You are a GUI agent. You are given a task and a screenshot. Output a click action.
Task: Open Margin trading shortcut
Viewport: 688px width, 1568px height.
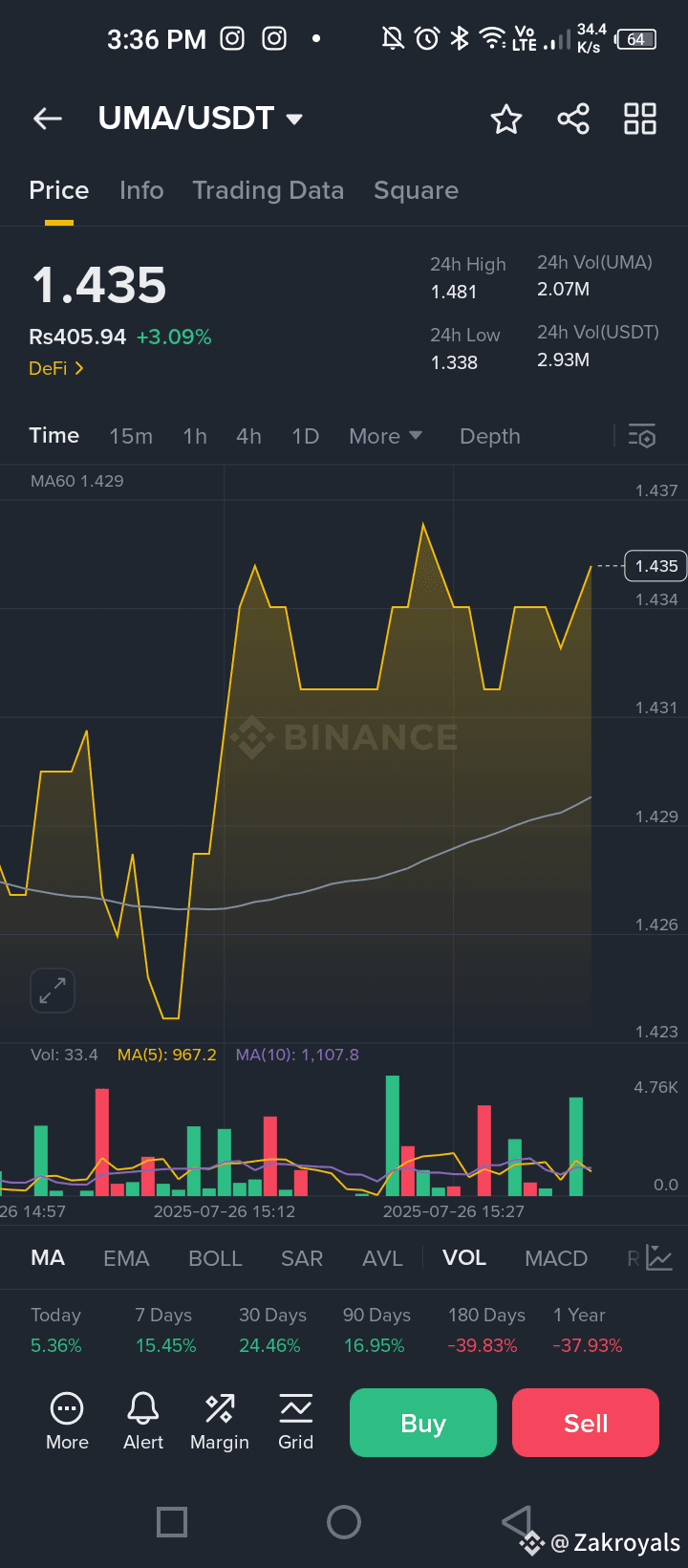pyautogui.click(x=219, y=1421)
